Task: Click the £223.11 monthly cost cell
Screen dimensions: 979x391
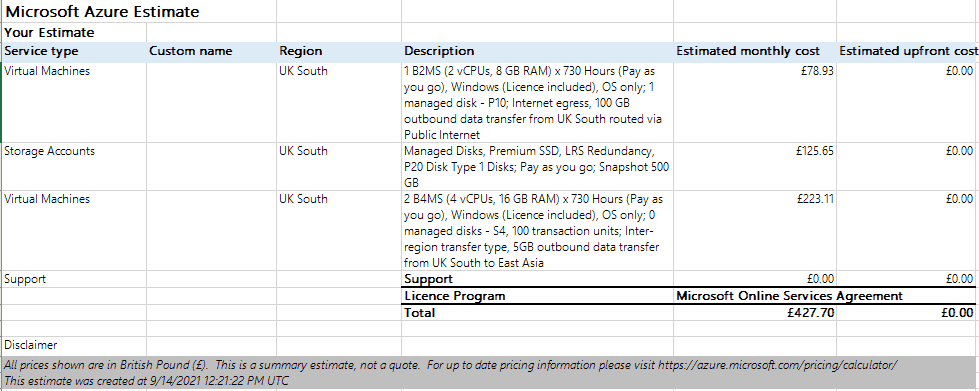Action: [x=755, y=230]
